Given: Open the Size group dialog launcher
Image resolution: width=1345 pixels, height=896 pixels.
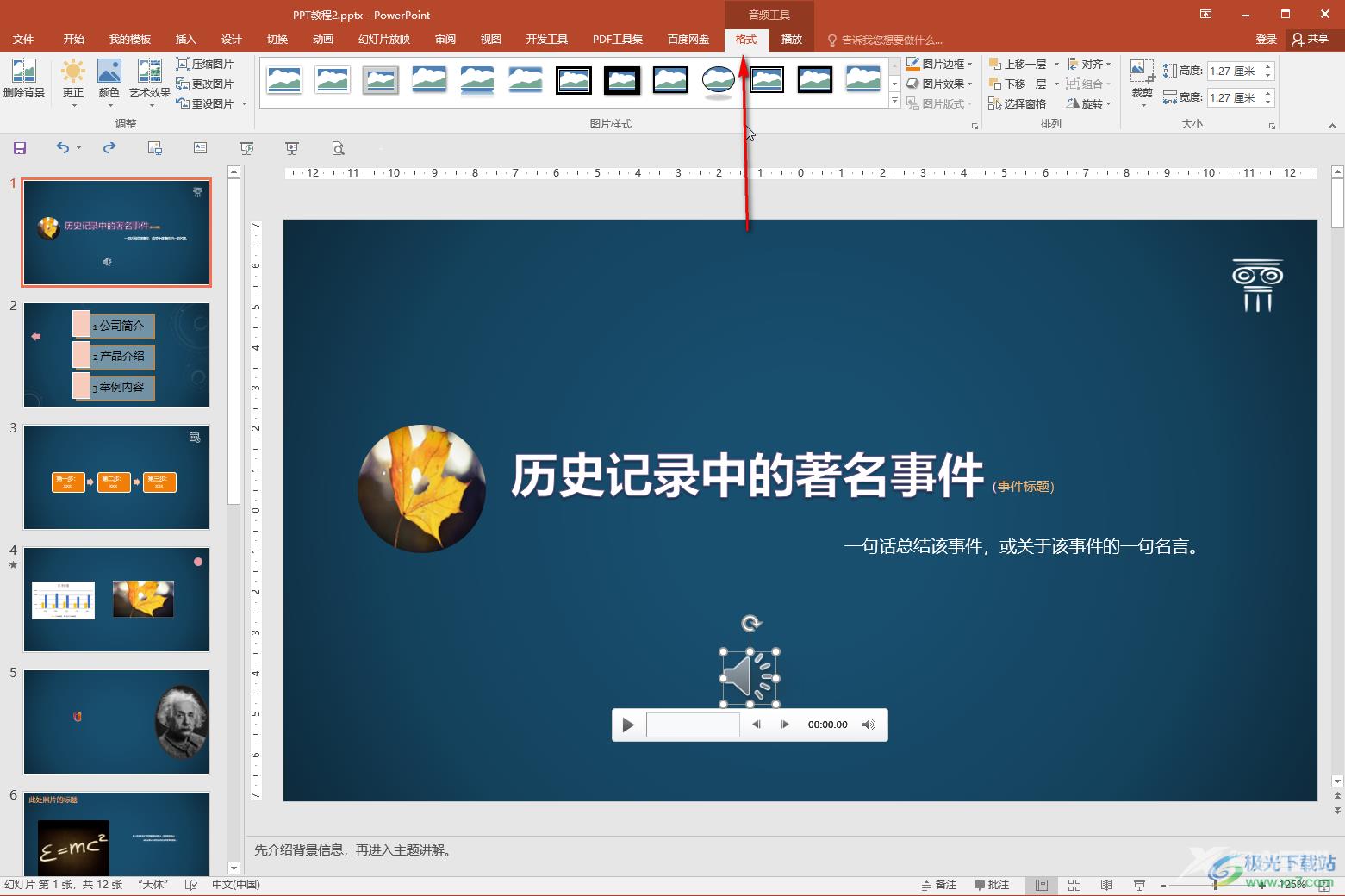Looking at the screenshot, I should click(x=1272, y=127).
